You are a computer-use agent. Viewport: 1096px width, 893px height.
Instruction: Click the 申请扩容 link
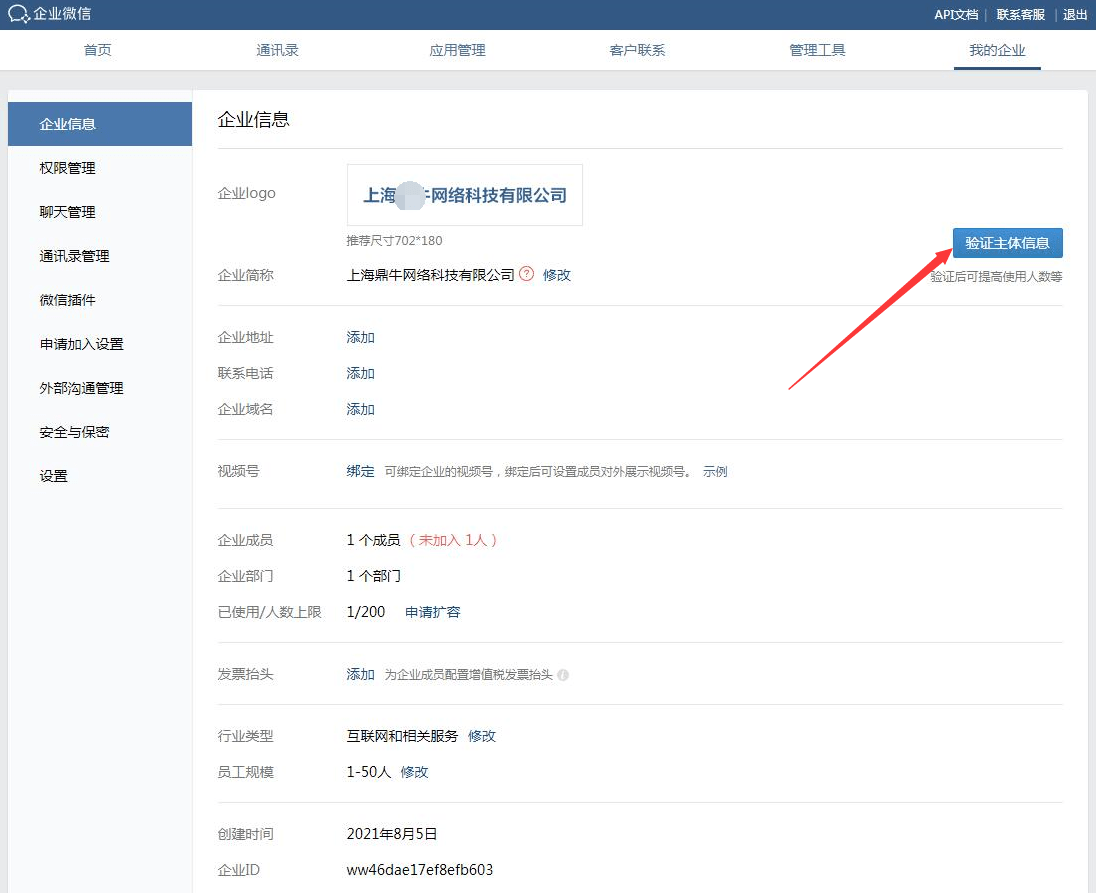[433, 612]
